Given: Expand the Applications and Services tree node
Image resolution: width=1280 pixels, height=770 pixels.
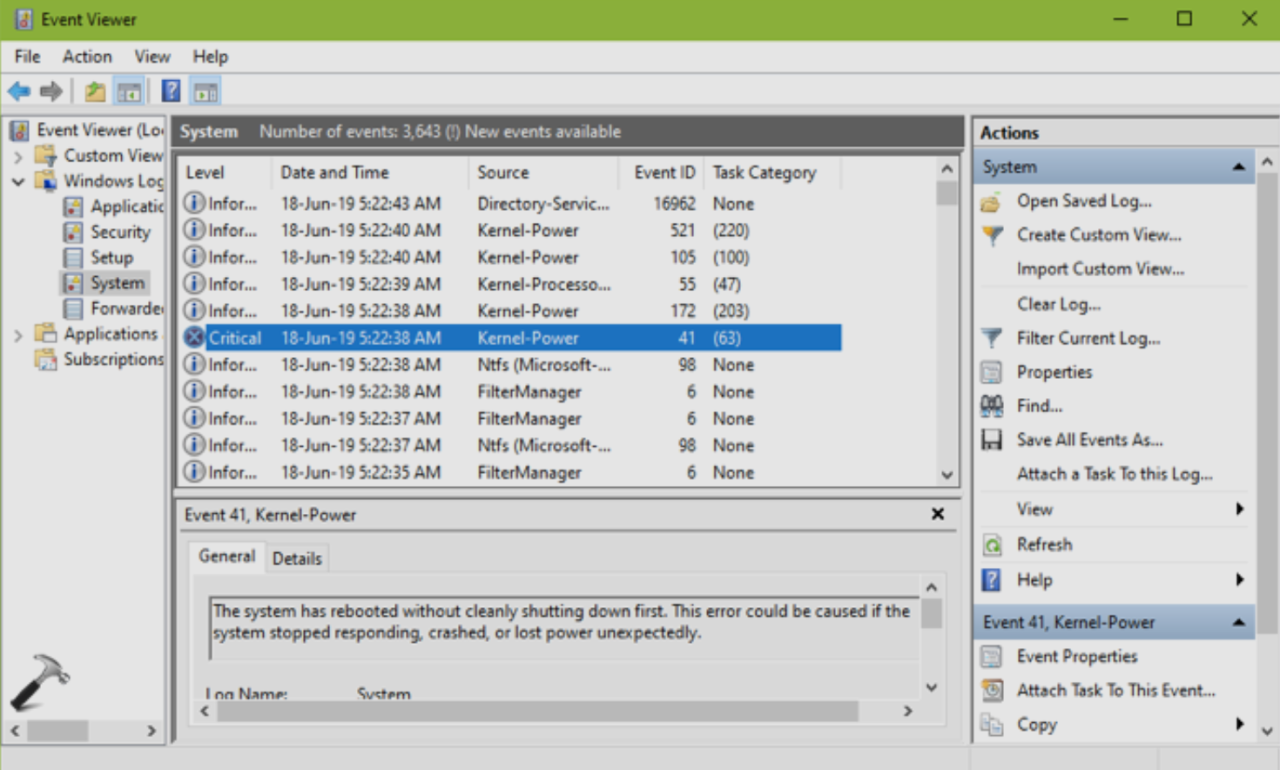Looking at the screenshot, I should (18, 335).
